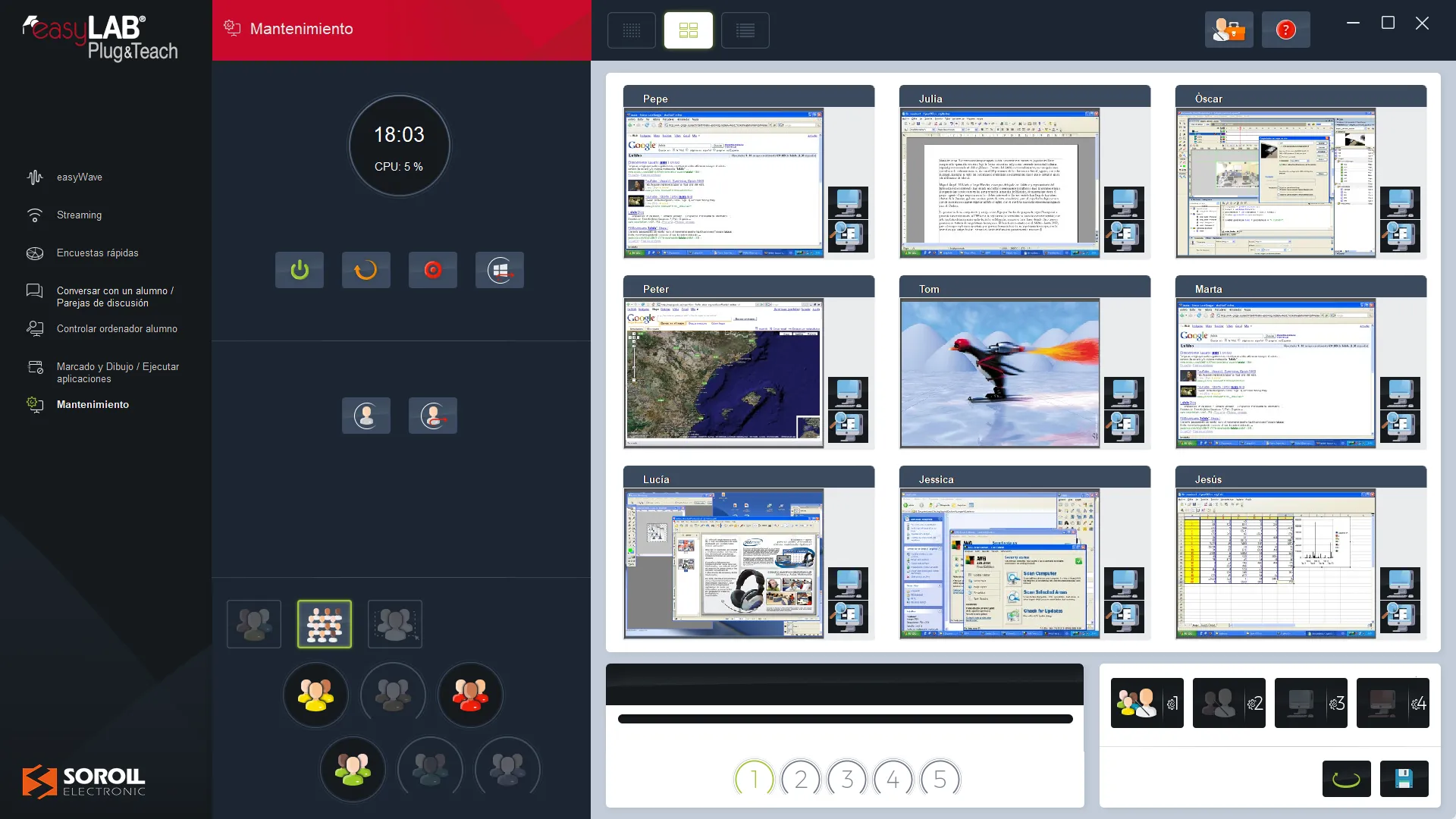1456x819 pixels.
Task: Click the blue floppy disk save icon
Action: point(1404,779)
